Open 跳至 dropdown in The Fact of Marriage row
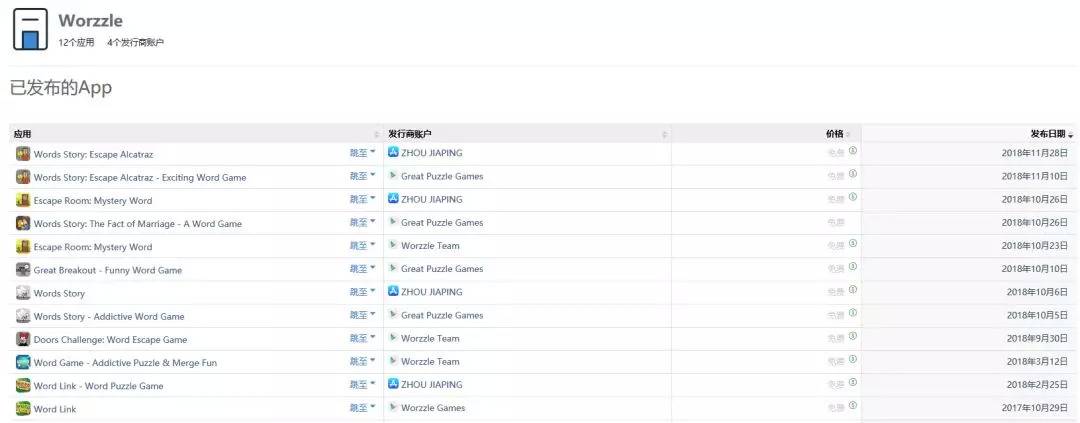The width and height of the screenshot is (1080, 423). (x=362, y=223)
